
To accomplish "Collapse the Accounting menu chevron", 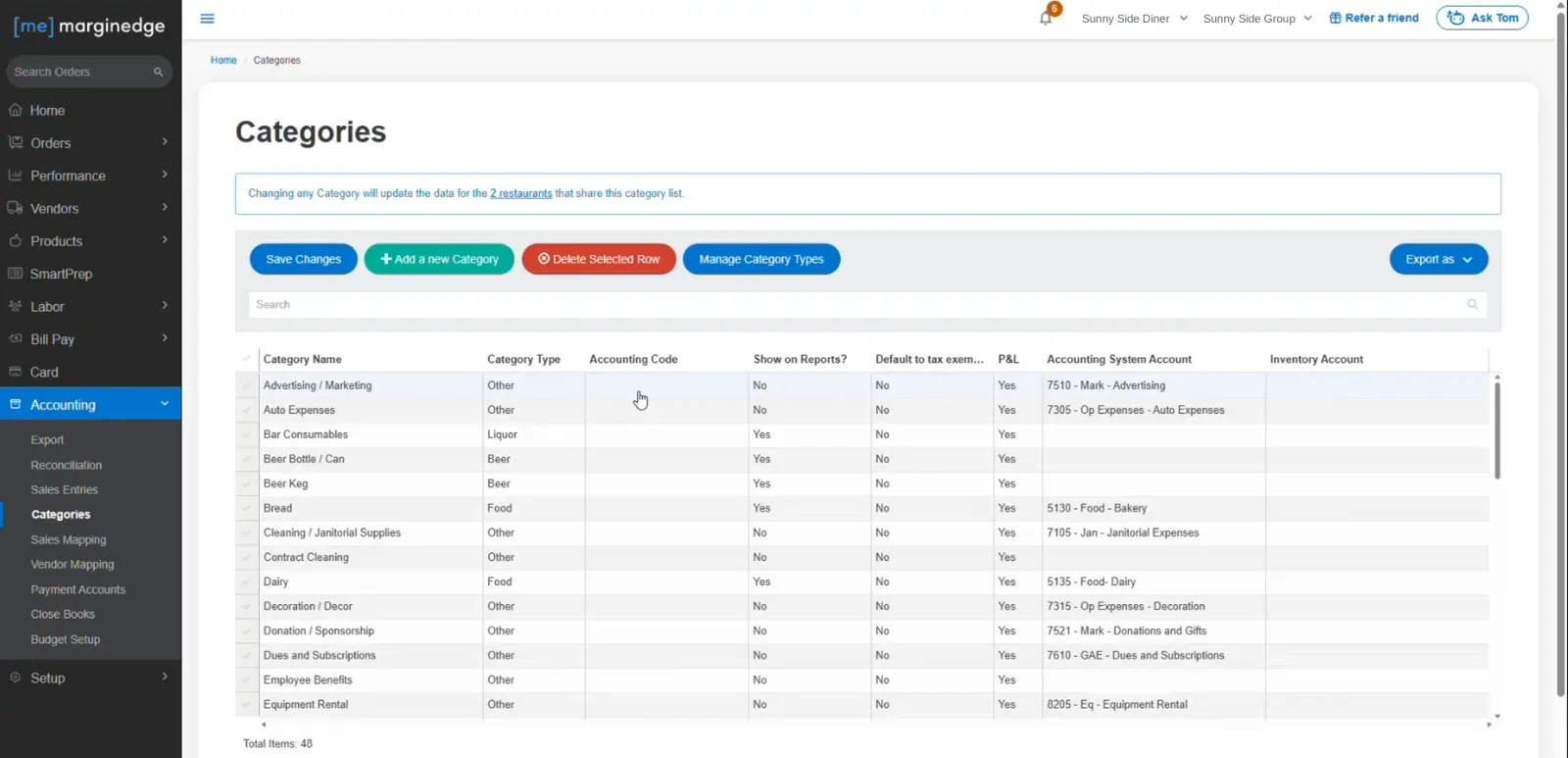I will pos(165,404).
